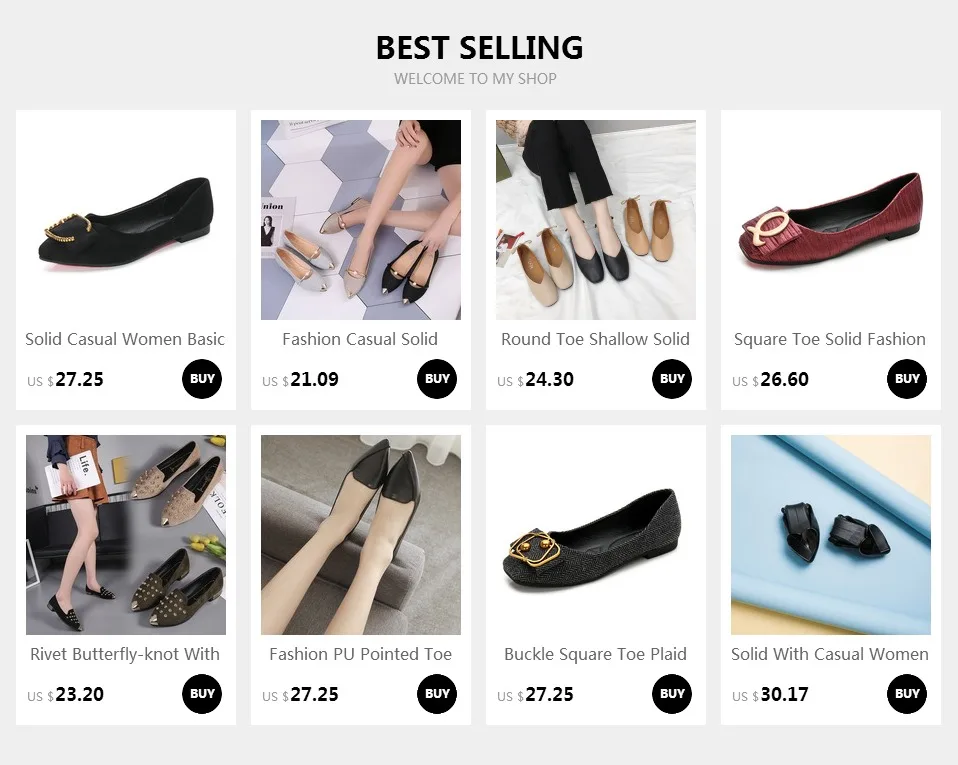Click BUY button for Fashion PU Pointed Toe
This screenshot has height=765, width=958.
[437, 694]
